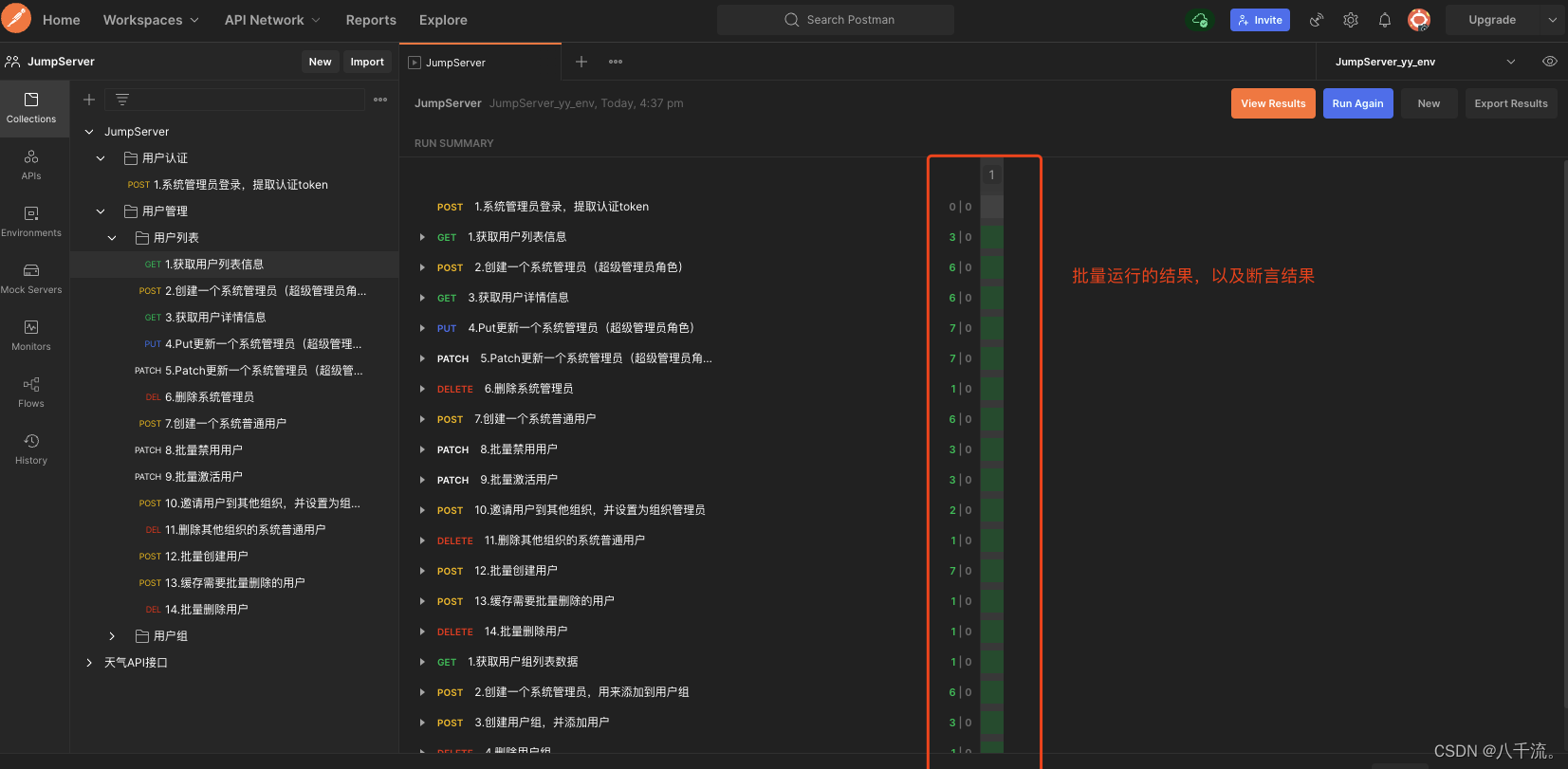This screenshot has width=1568, height=769.
Task: Open the Mock Servers sidebar panel
Action: pos(31,279)
